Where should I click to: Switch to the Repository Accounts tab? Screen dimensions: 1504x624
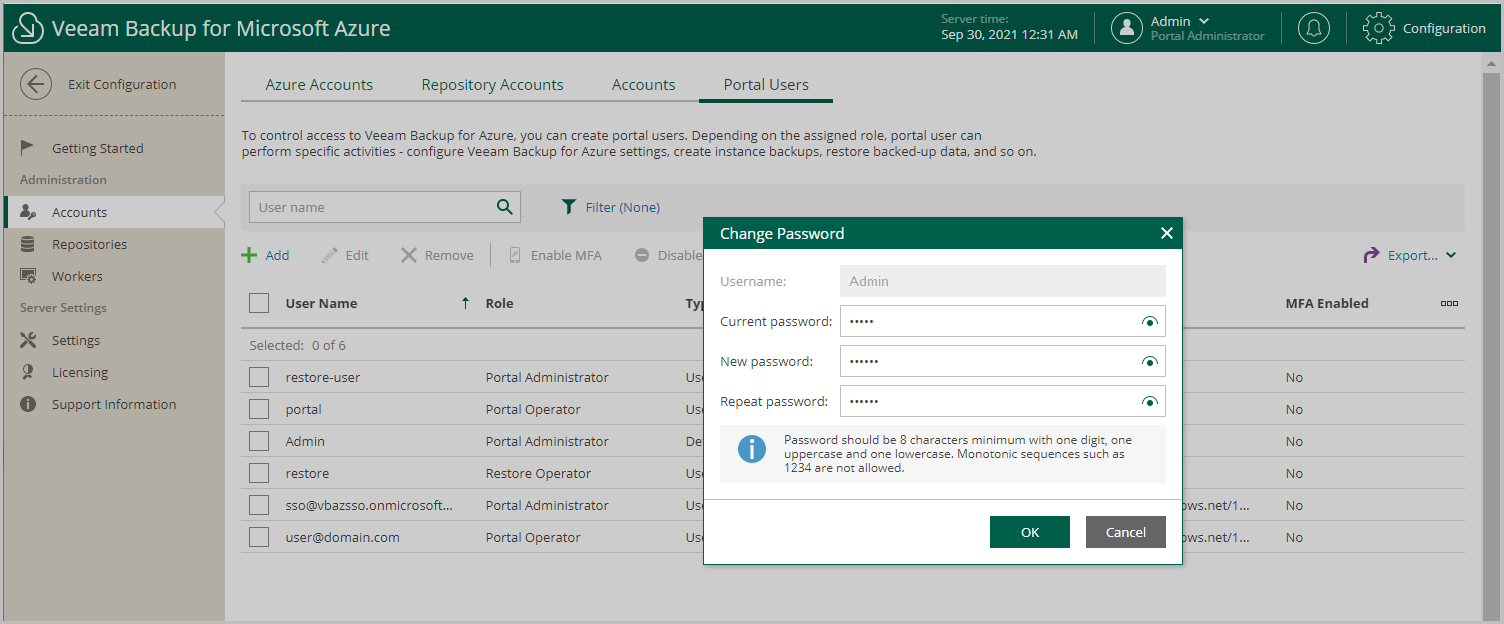coord(492,85)
